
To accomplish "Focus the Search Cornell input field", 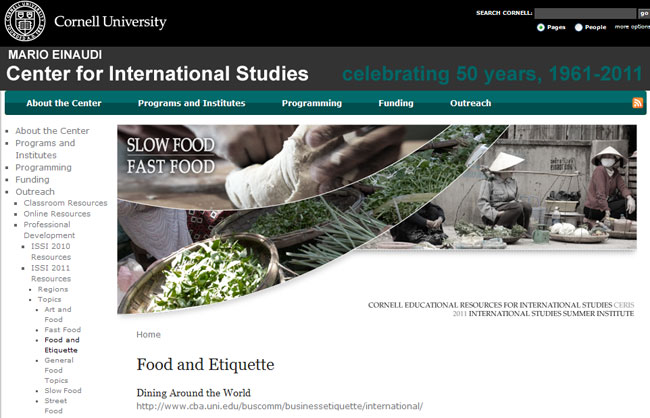I will 585,13.
